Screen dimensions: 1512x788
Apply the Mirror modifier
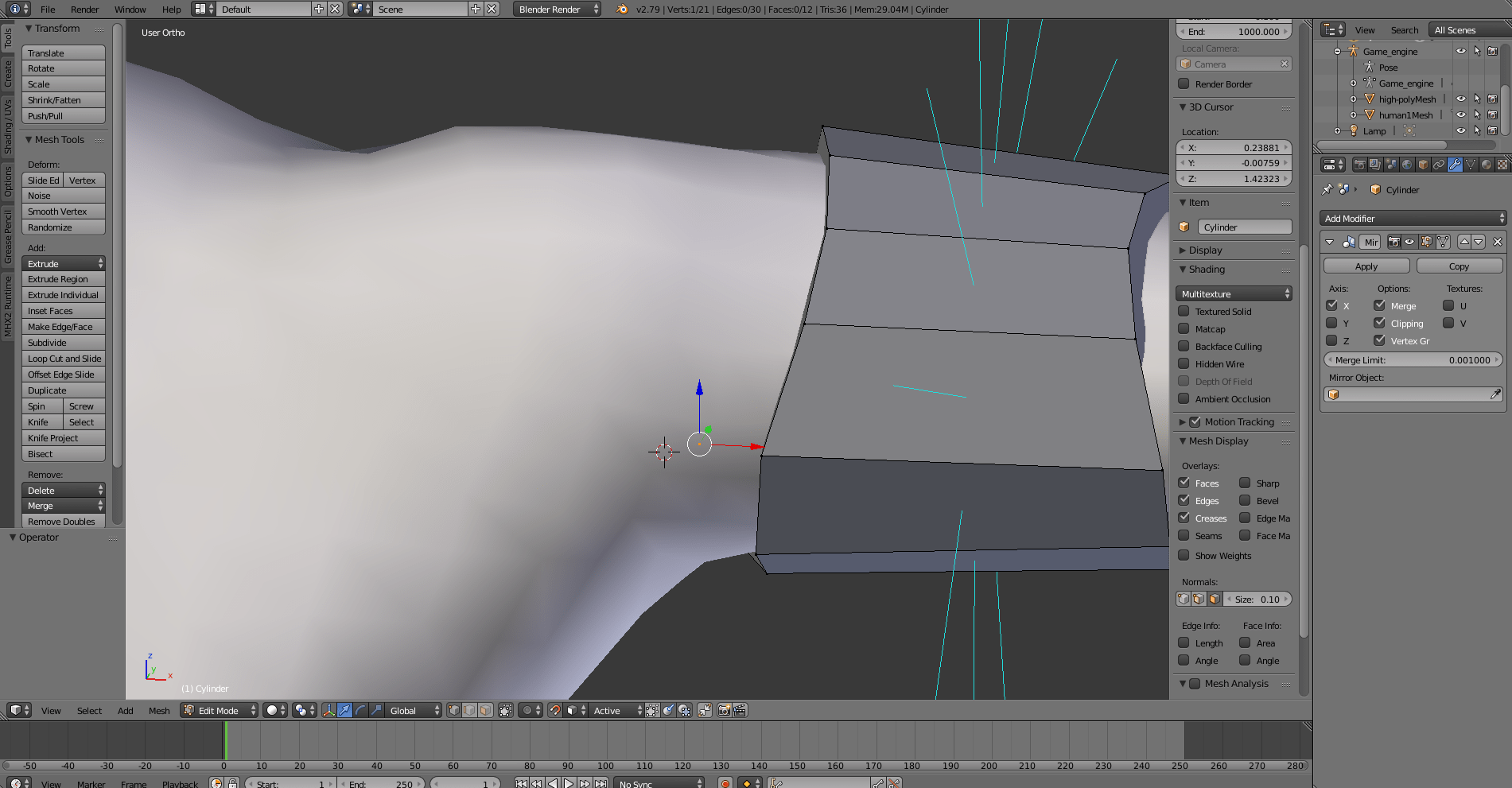[x=1366, y=265]
